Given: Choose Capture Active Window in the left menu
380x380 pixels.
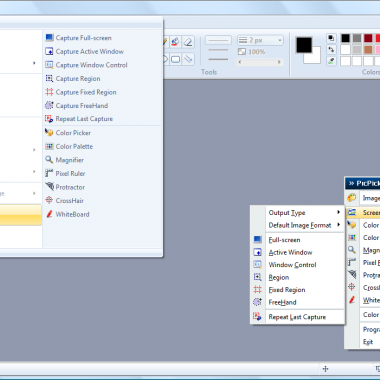Looking at the screenshot, I should pos(102,51).
